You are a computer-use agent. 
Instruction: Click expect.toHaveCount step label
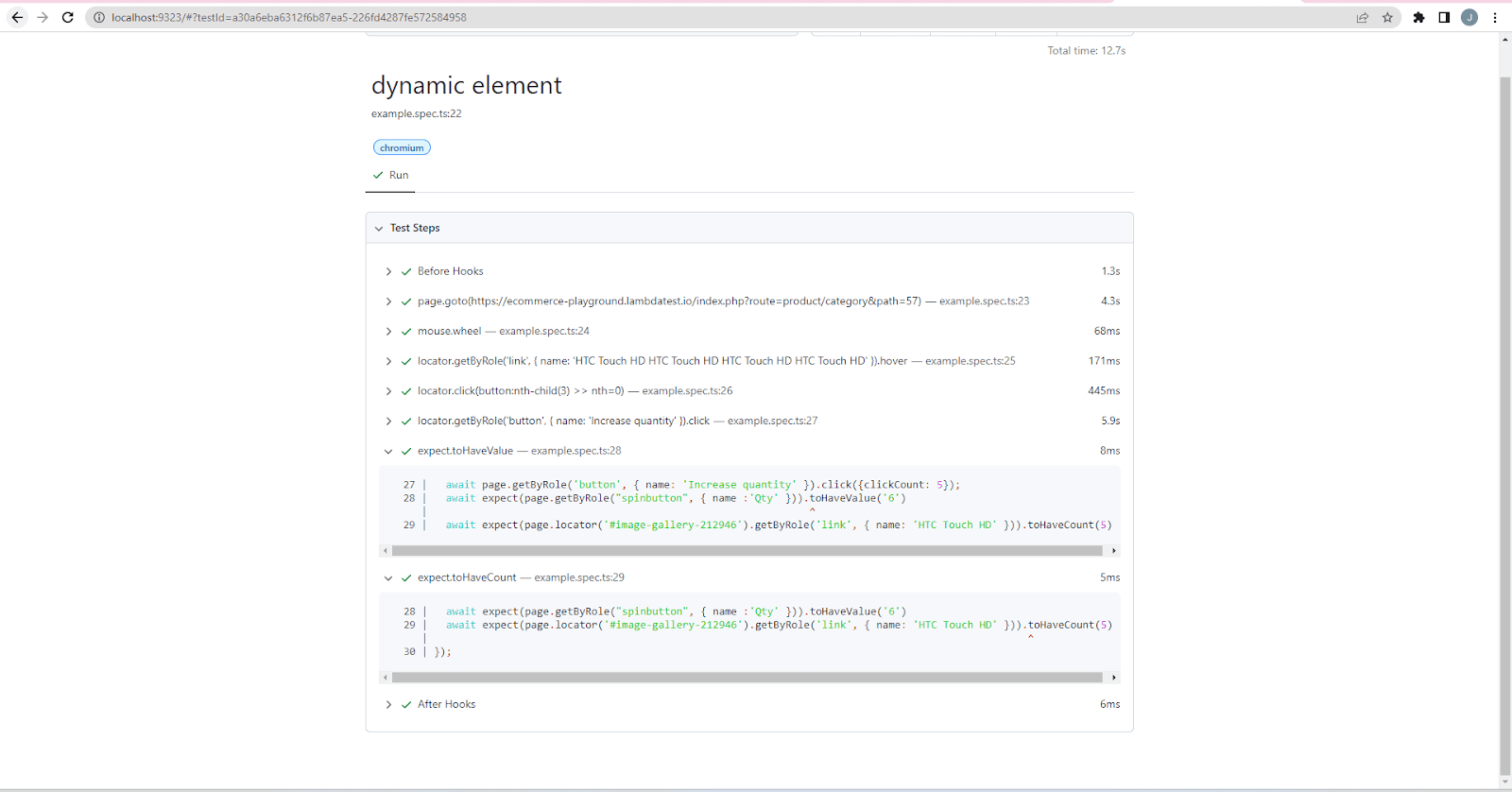467,577
